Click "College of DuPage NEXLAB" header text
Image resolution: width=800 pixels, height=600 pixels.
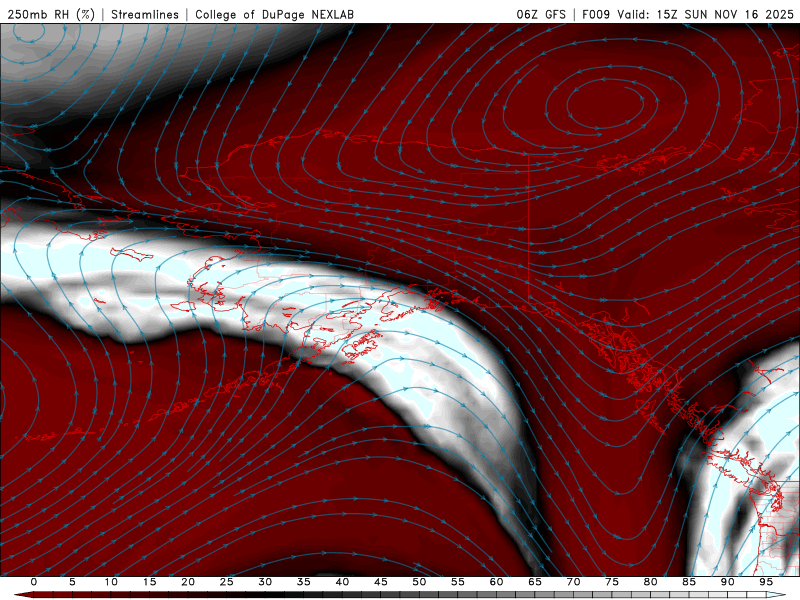[x=274, y=14]
